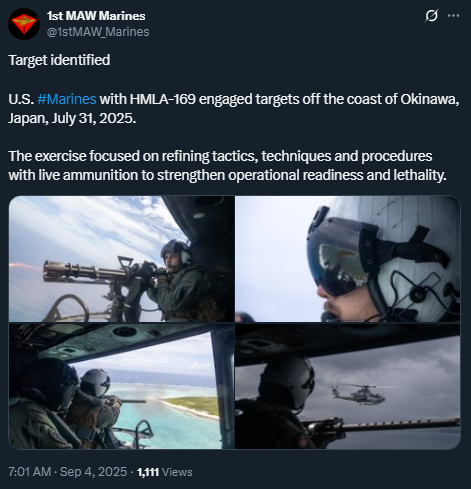Click the sandy island in the coastline photo
This screenshot has height=489, width=471.
click(x=192, y=405)
